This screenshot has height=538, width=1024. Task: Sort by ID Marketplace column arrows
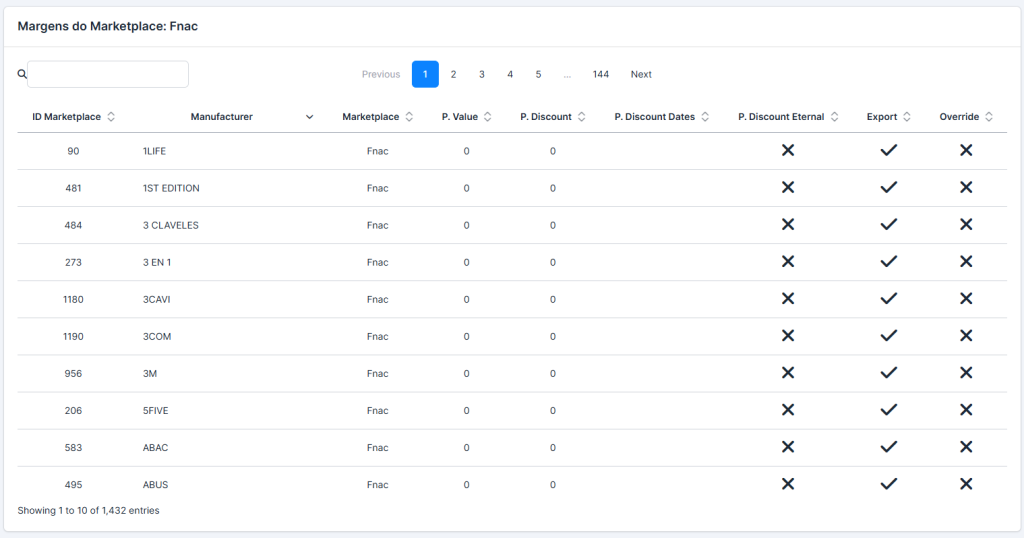[111, 117]
